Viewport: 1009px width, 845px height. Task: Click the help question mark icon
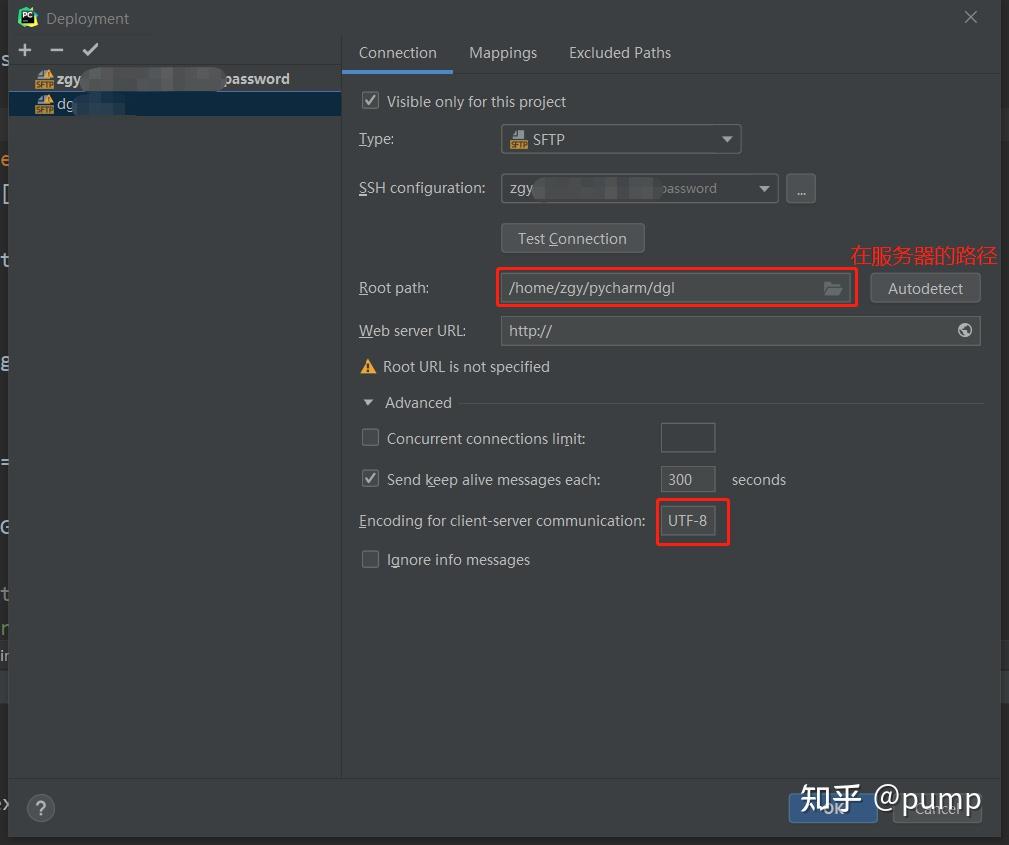pyautogui.click(x=40, y=808)
